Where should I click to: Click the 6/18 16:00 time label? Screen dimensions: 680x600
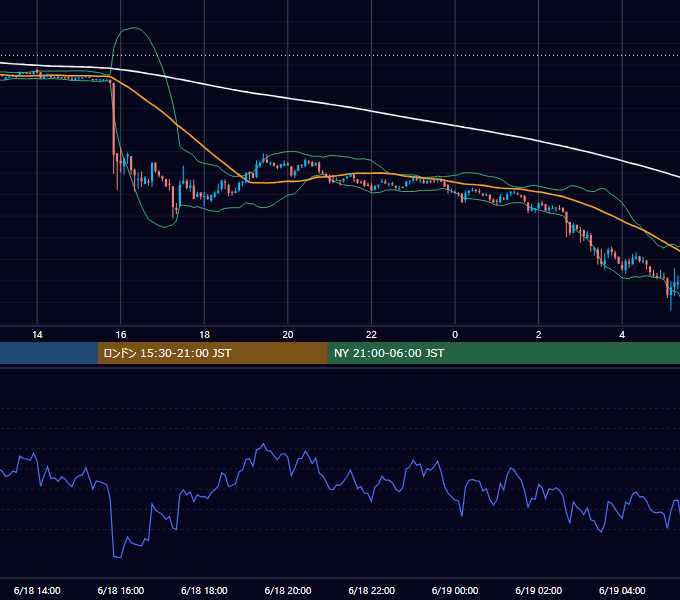click(121, 590)
